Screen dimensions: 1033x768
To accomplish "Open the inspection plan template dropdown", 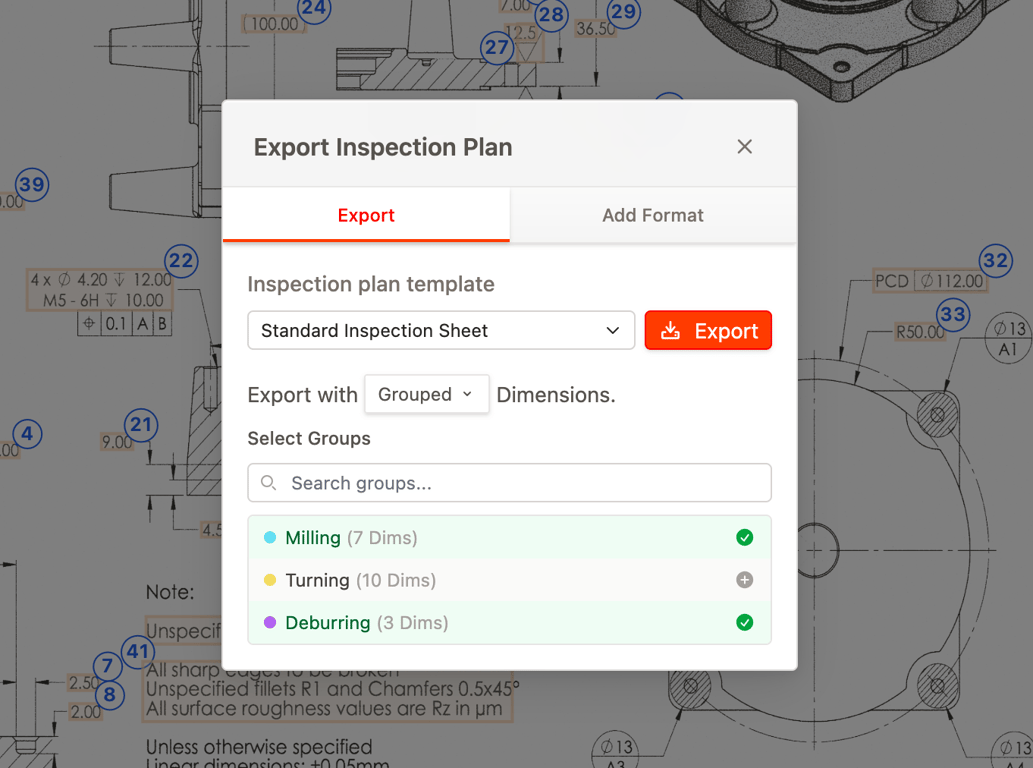I will (x=441, y=330).
